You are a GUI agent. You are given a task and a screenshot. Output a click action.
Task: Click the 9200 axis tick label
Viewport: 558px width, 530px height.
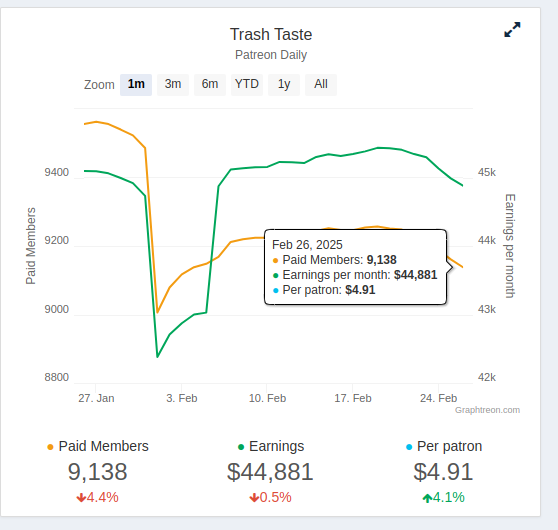[57, 241]
